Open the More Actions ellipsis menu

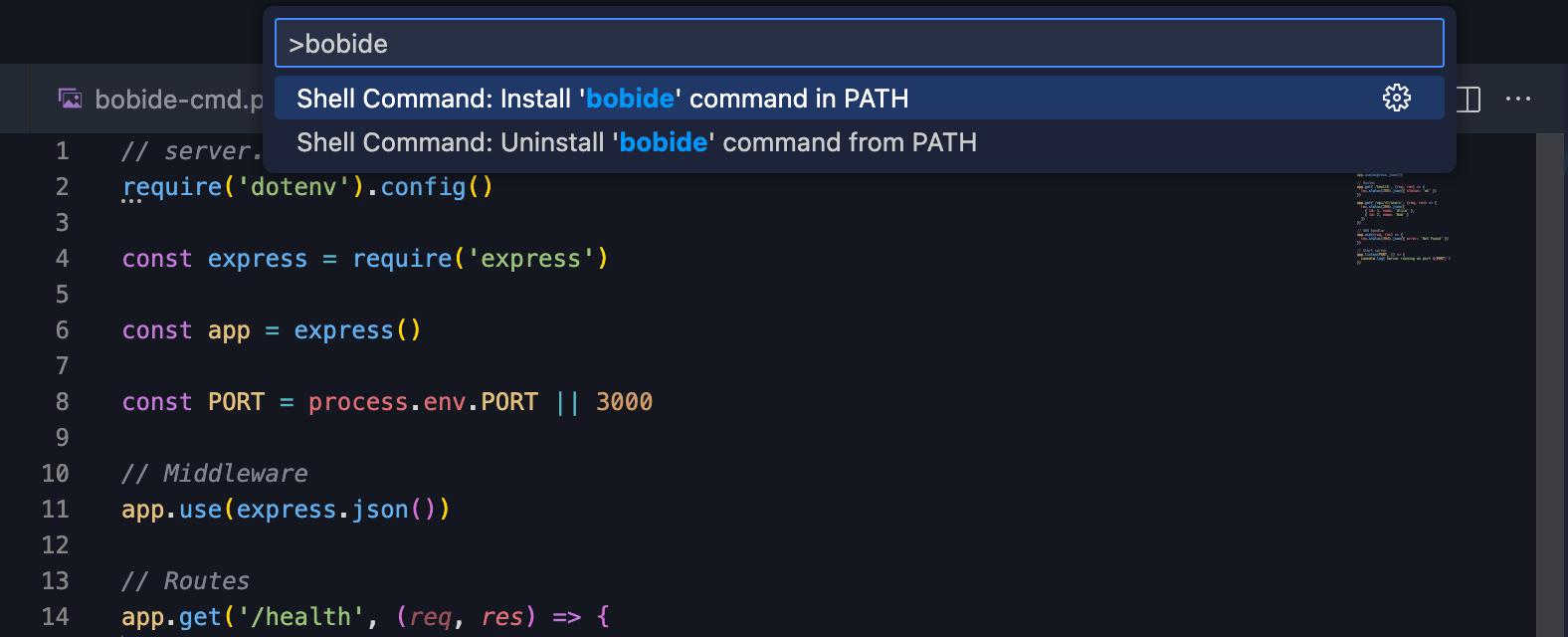click(x=1518, y=99)
